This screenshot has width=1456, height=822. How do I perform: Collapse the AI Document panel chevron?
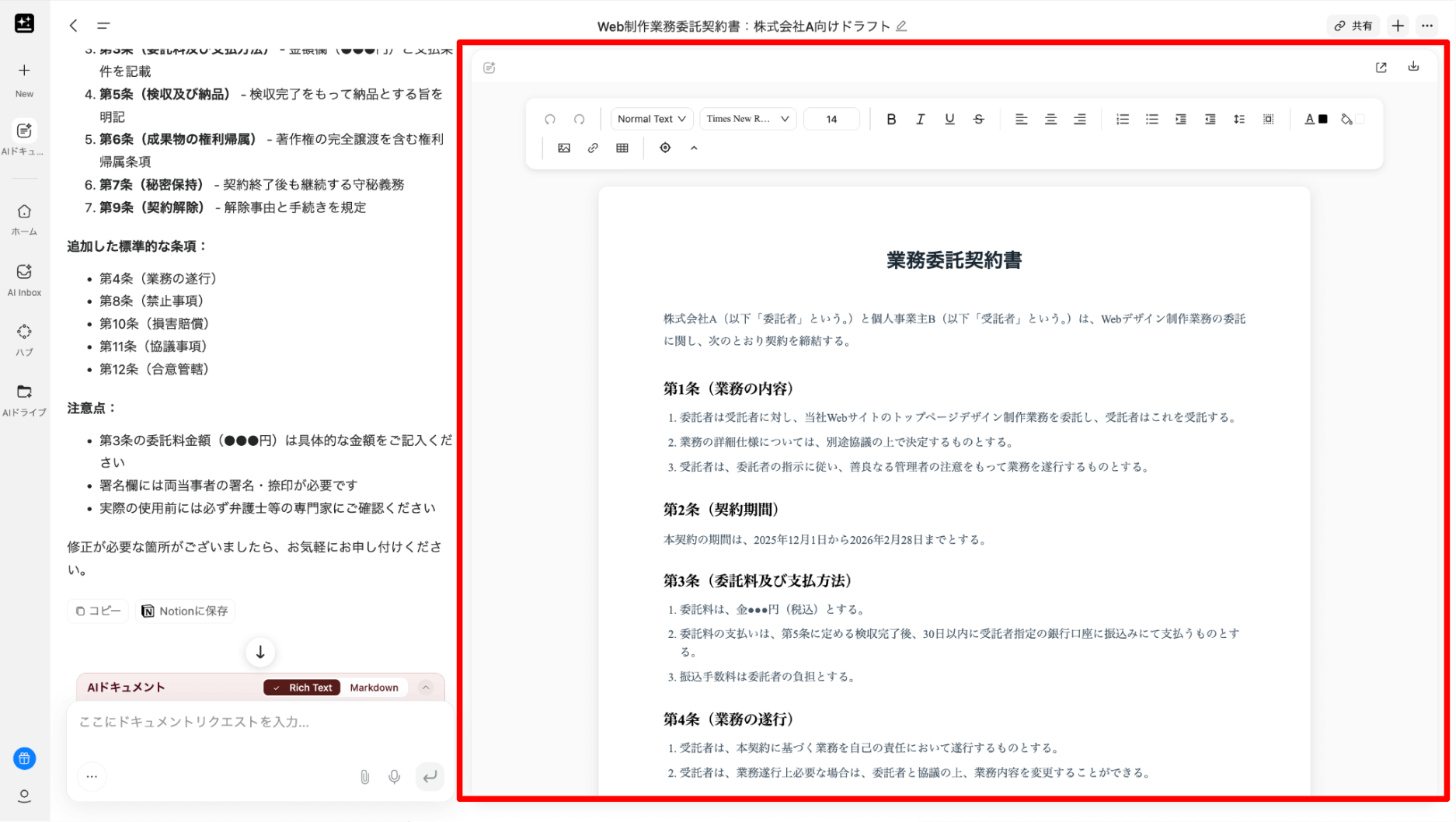(x=426, y=688)
